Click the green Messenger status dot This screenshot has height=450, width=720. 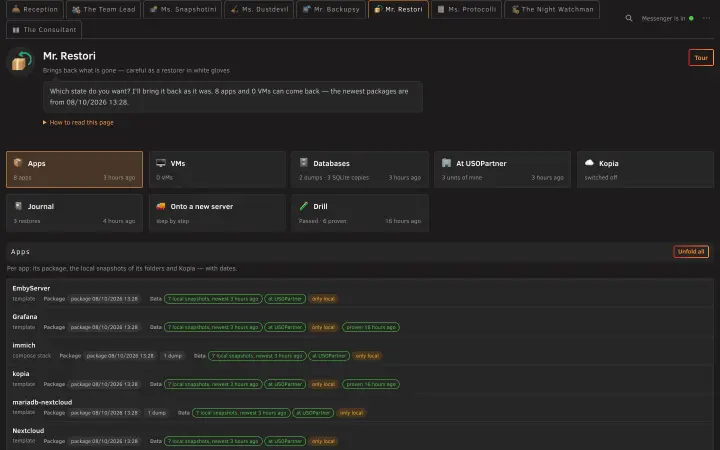click(x=691, y=18)
